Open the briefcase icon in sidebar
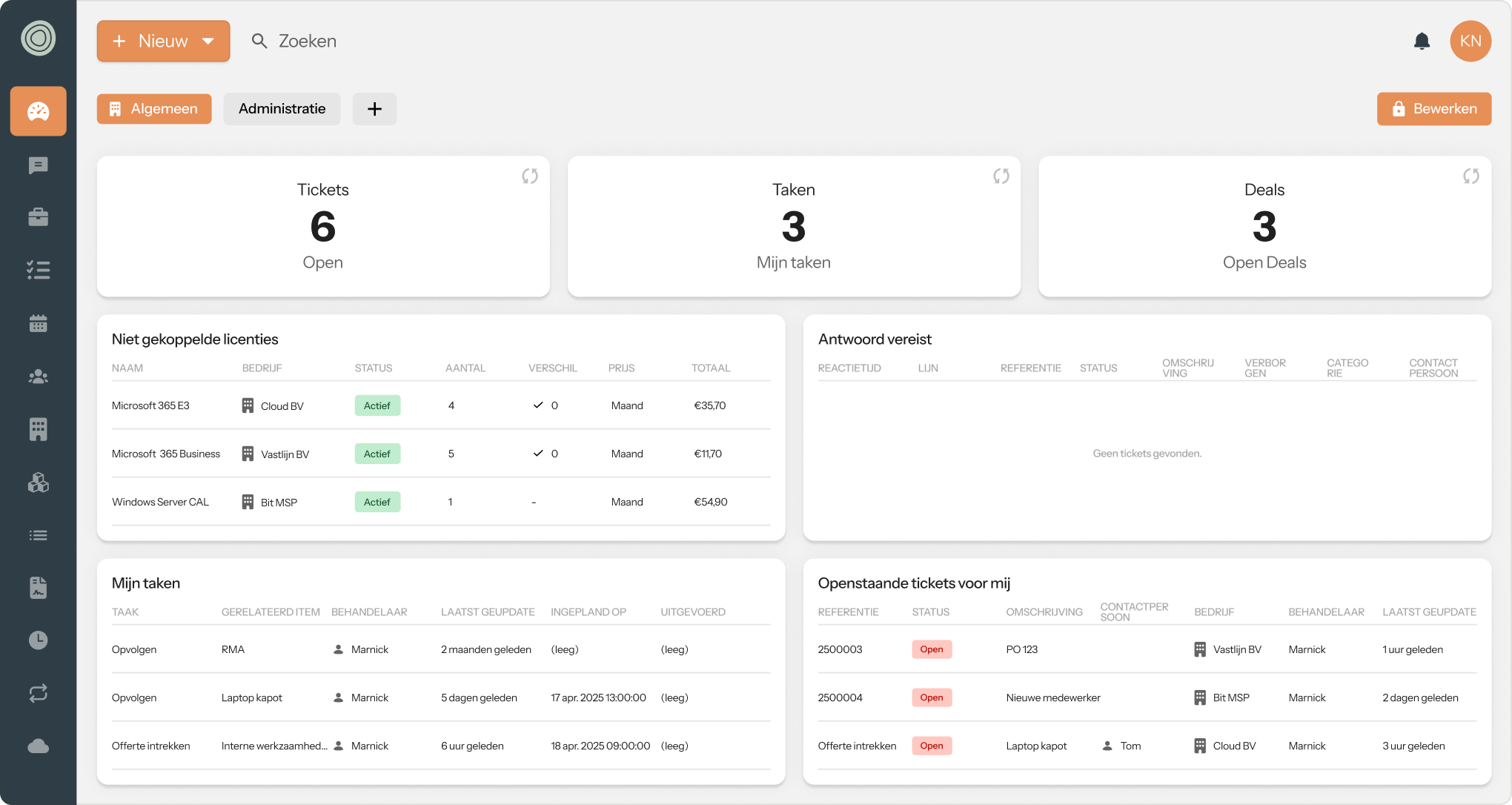The height and width of the screenshot is (805, 1512). 38,216
